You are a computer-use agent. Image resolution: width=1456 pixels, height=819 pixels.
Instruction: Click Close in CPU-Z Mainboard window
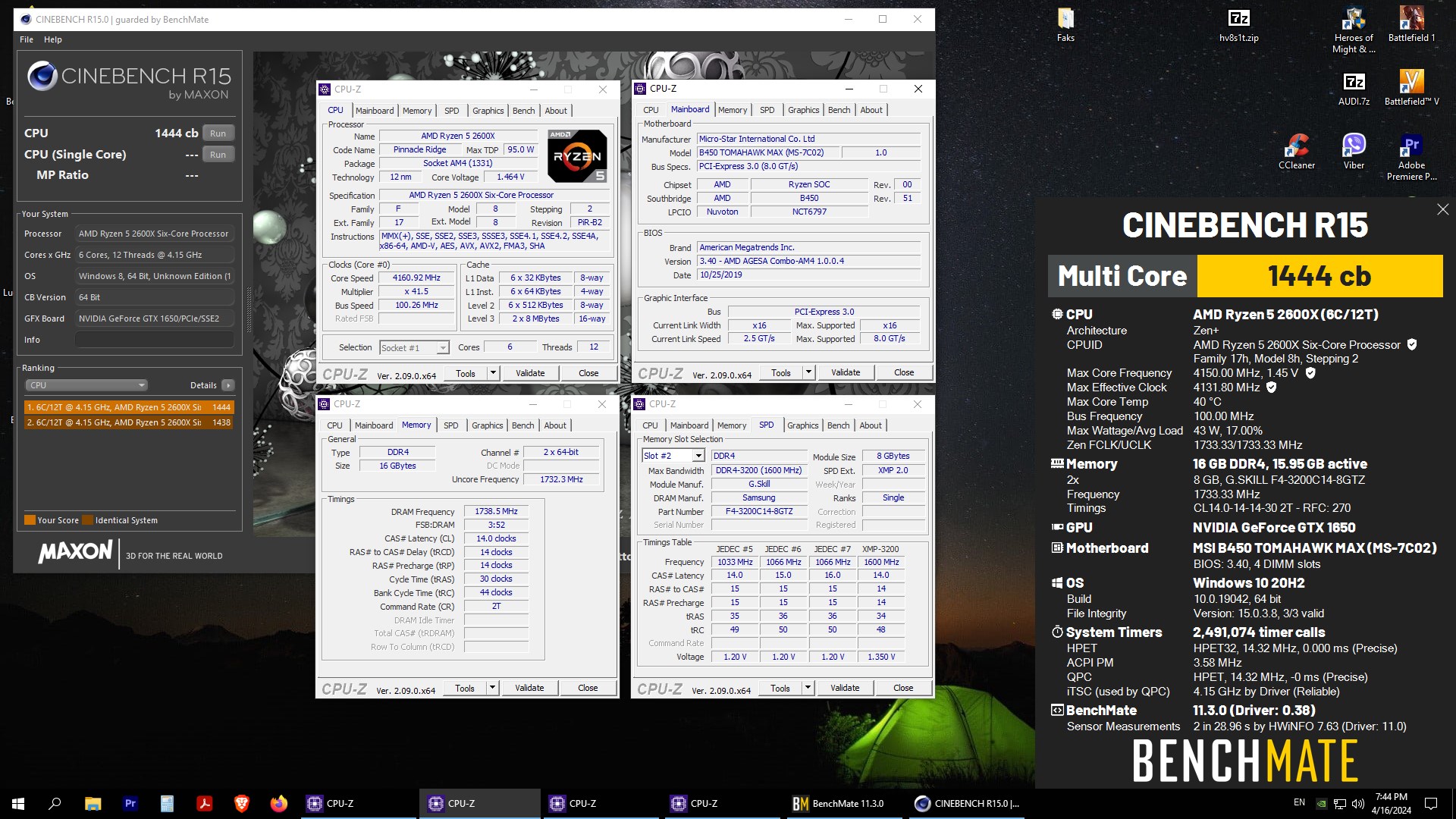(904, 372)
